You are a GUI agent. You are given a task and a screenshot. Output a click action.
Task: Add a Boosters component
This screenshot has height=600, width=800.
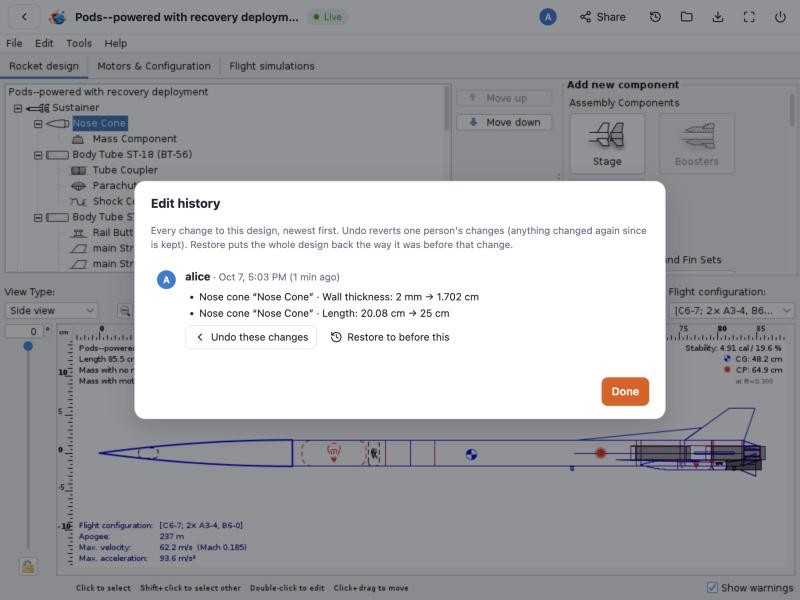point(696,144)
